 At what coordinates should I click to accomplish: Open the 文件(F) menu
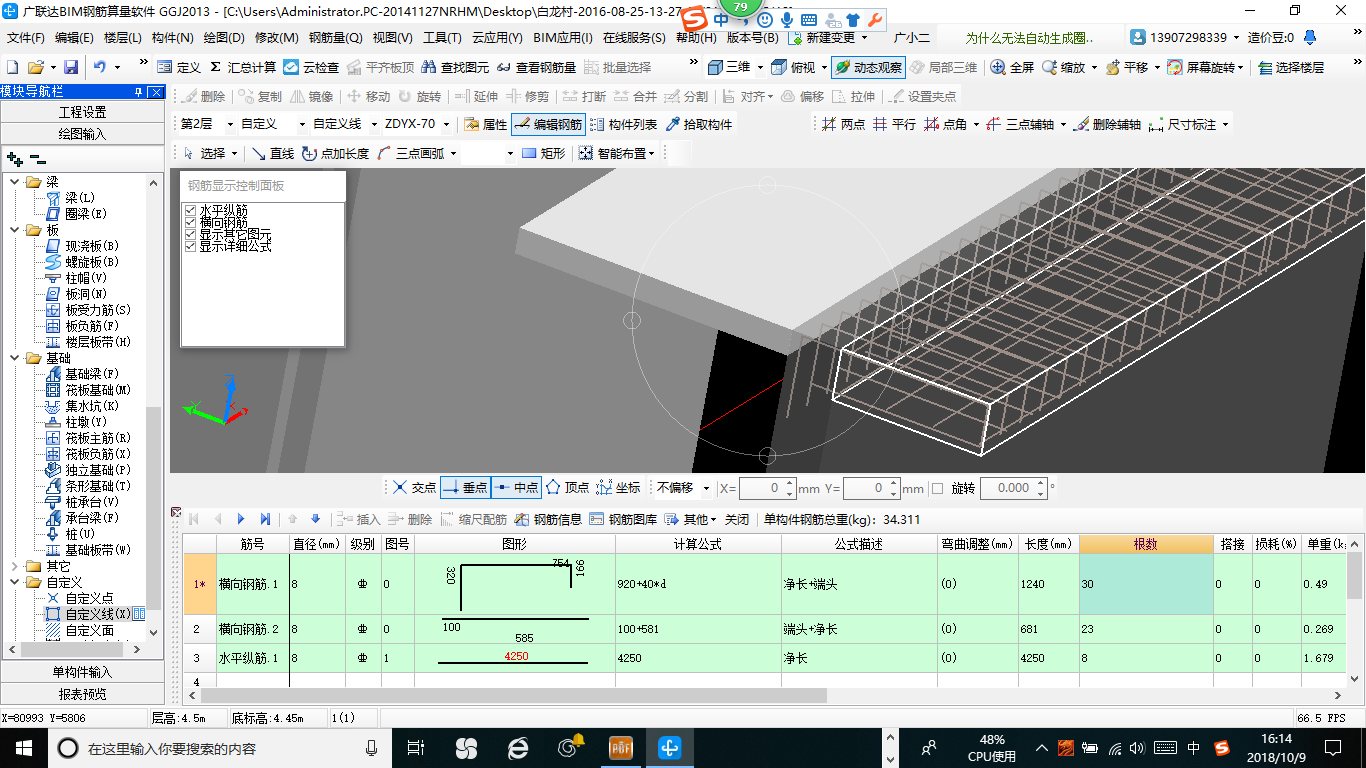(x=26, y=38)
